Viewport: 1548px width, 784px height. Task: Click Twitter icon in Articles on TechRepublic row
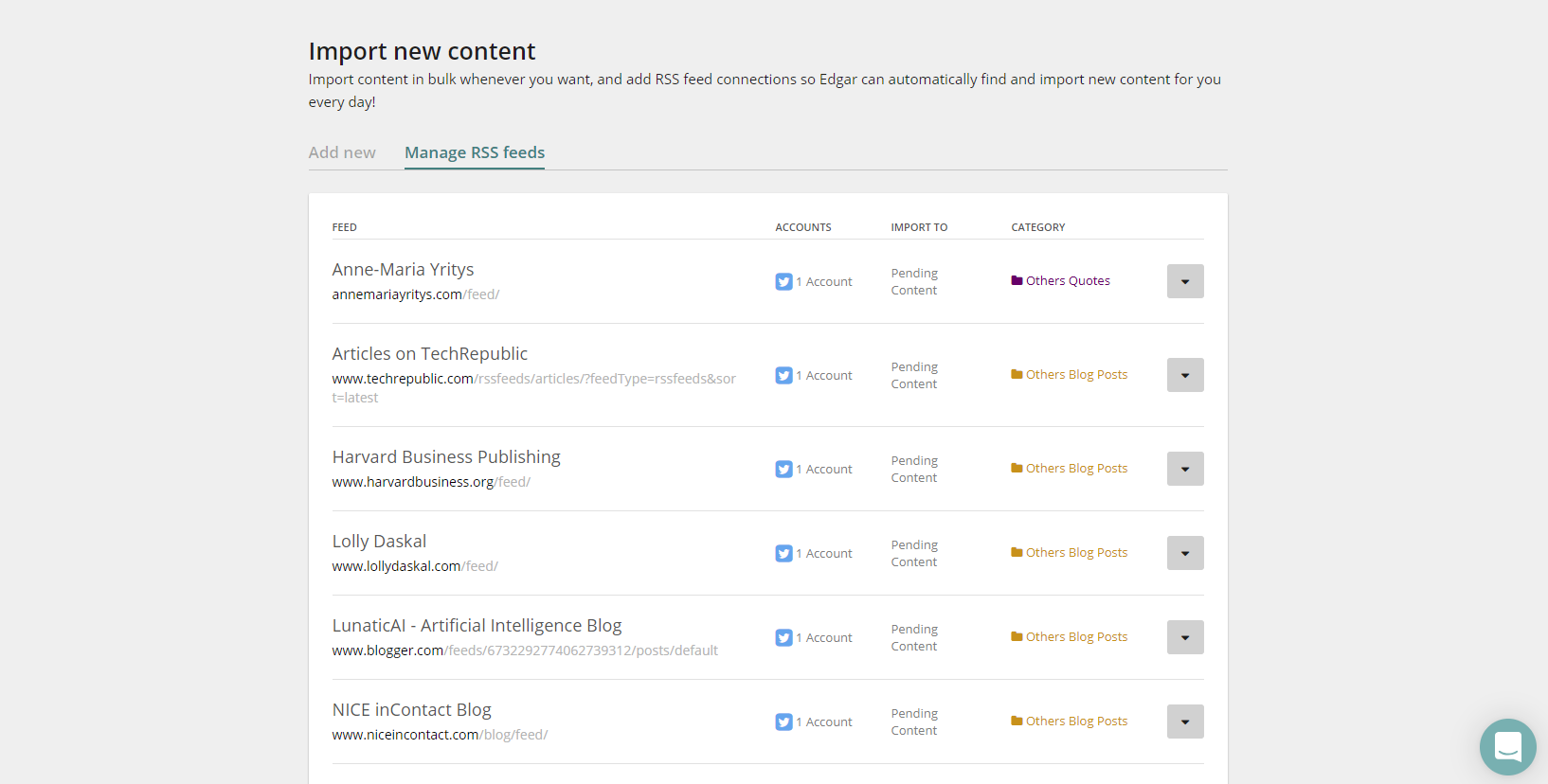click(783, 376)
